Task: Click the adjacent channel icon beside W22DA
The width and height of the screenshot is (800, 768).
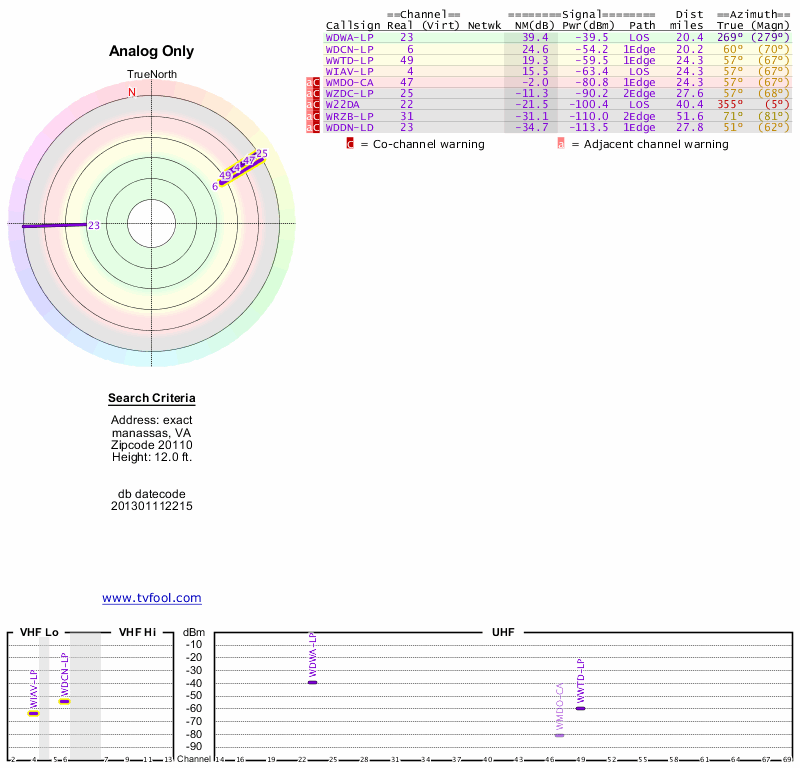Action: (x=309, y=104)
